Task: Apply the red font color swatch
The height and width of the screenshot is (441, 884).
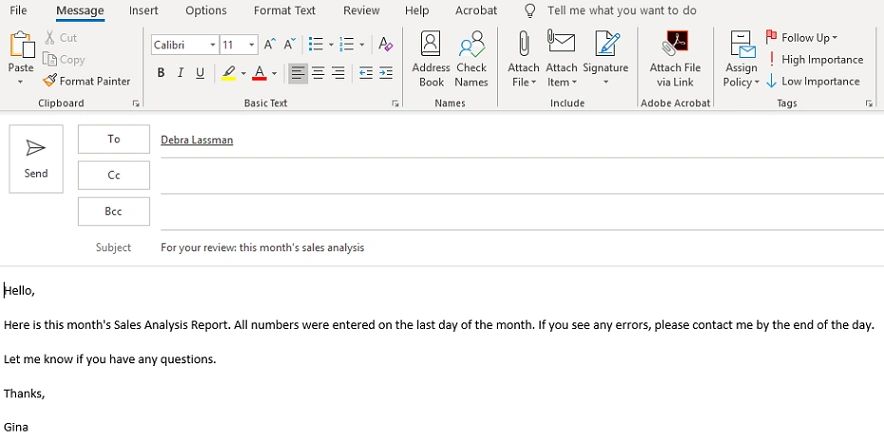Action: (259, 73)
